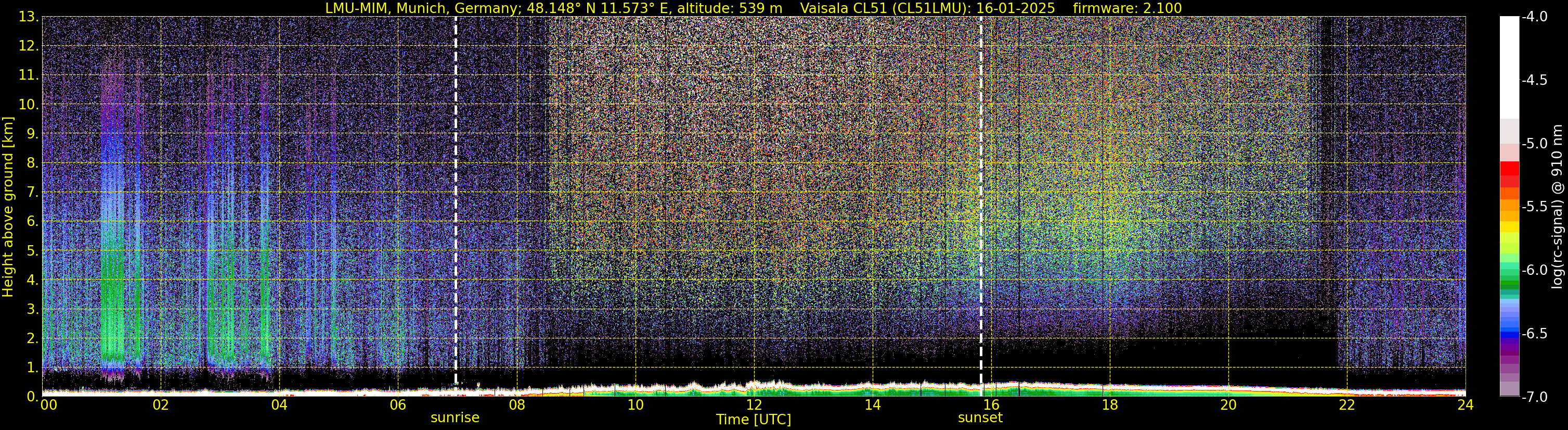Click the '24' time axis tick label
The height and width of the screenshot is (430, 1568).
coord(1466,405)
